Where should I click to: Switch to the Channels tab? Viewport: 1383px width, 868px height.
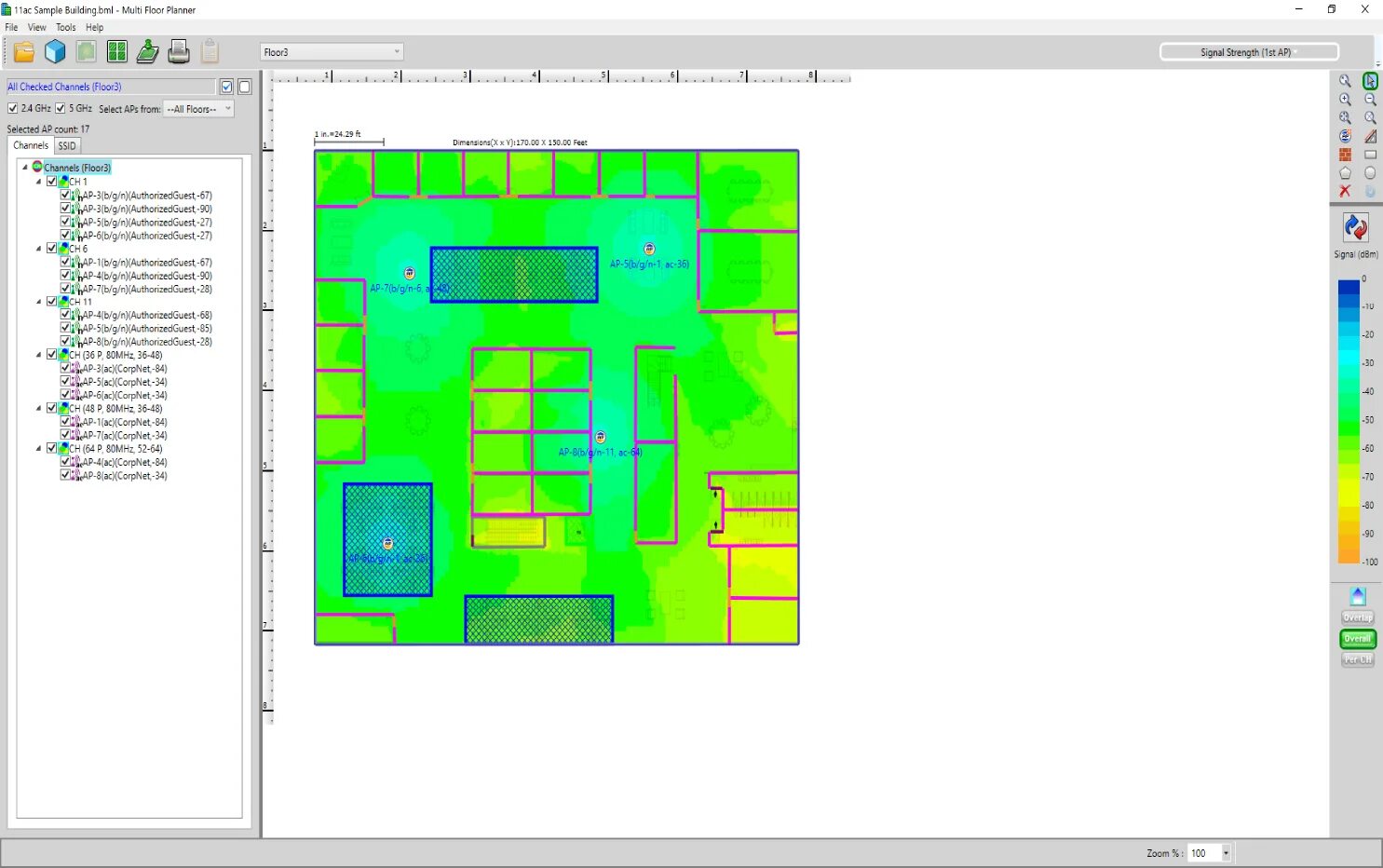point(31,145)
